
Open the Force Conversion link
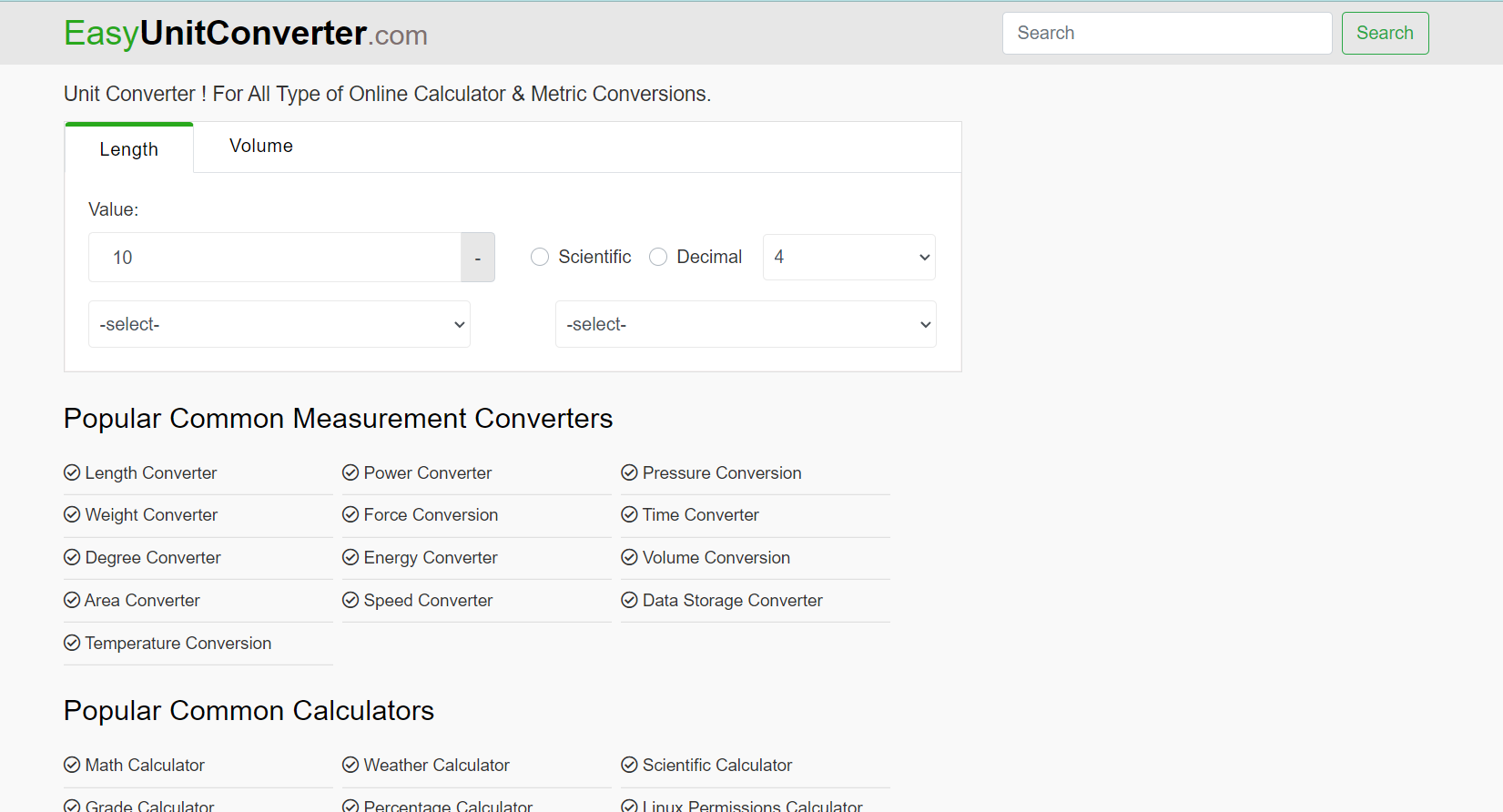(x=431, y=514)
